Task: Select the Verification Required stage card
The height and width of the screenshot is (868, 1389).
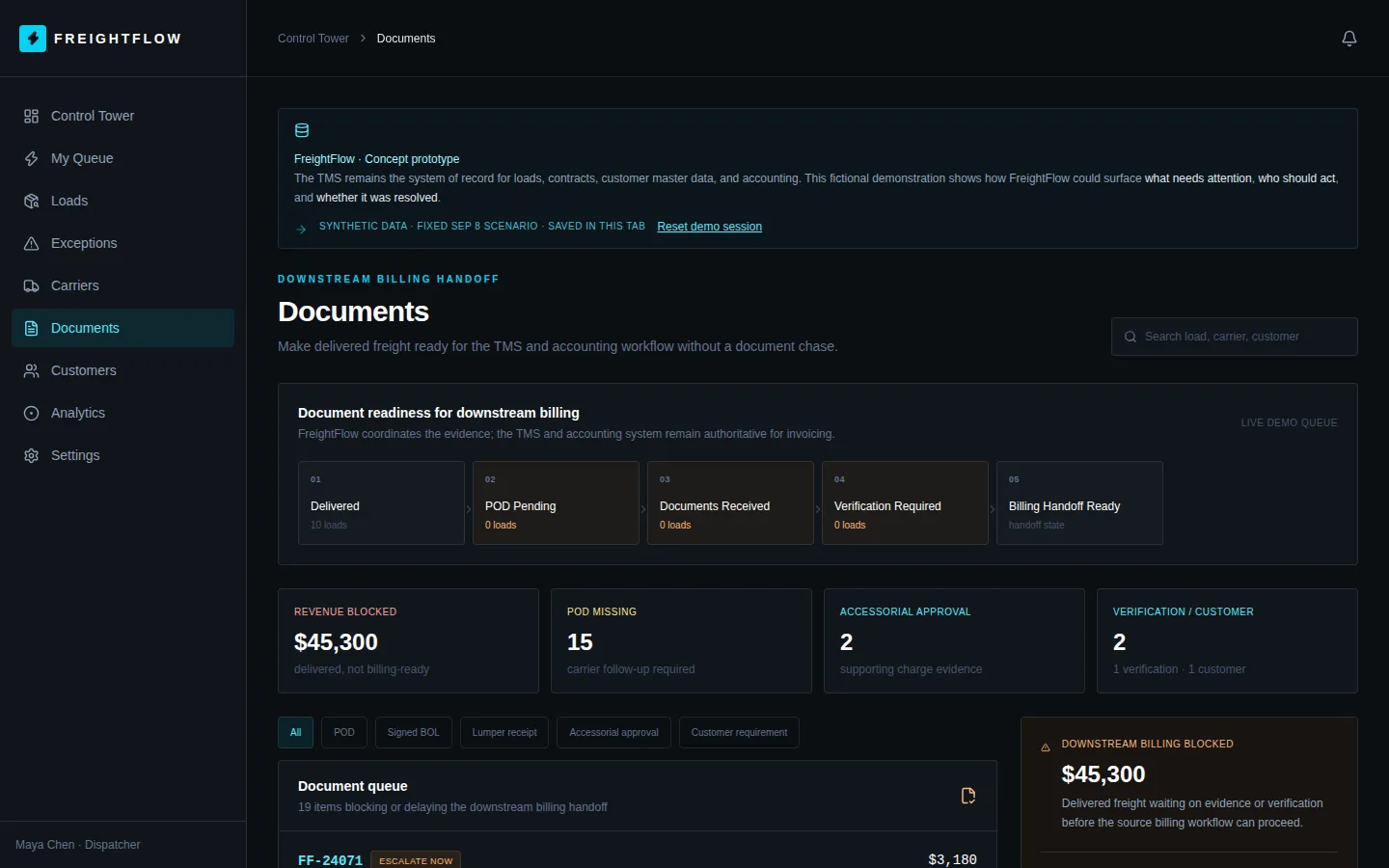Action: [905, 503]
